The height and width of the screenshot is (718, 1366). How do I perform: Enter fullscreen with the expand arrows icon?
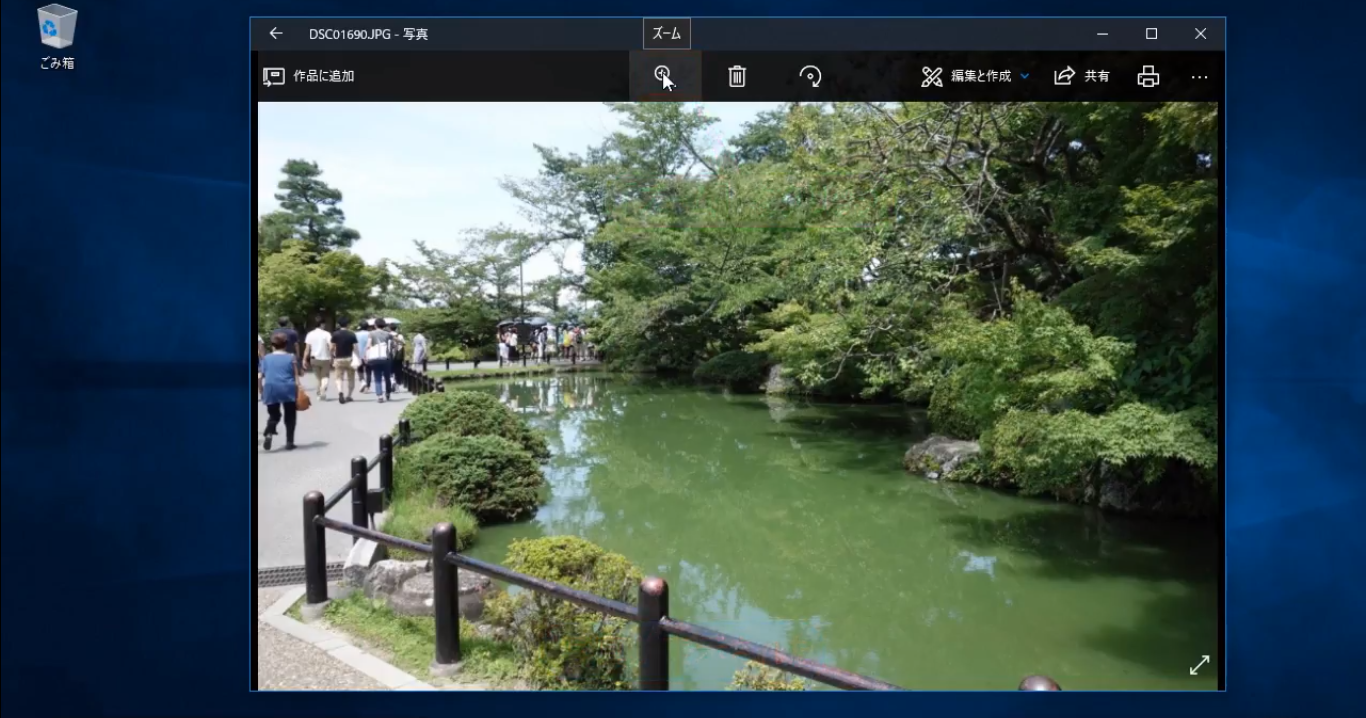pyautogui.click(x=1199, y=665)
